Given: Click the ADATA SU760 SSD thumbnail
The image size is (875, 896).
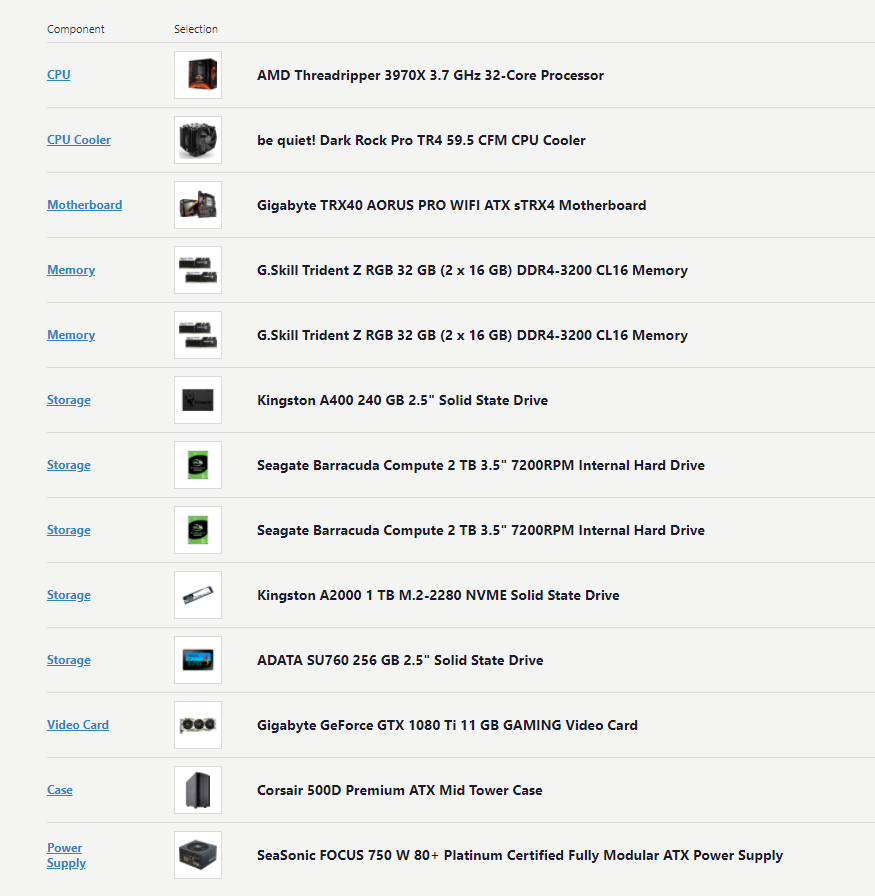Looking at the screenshot, I should point(197,660).
